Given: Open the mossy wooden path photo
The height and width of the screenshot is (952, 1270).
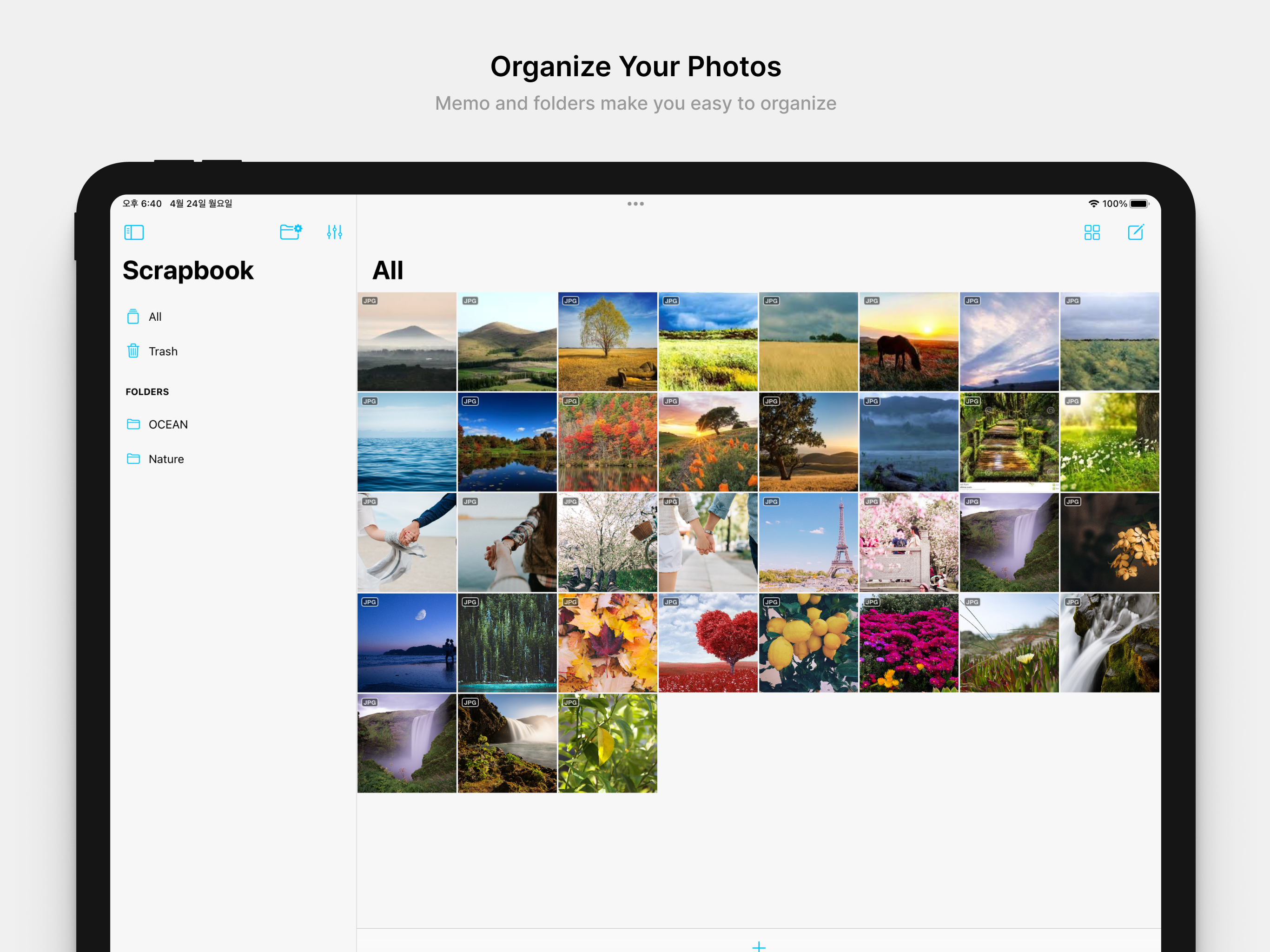Looking at the screenshot, I should 1009,442.
